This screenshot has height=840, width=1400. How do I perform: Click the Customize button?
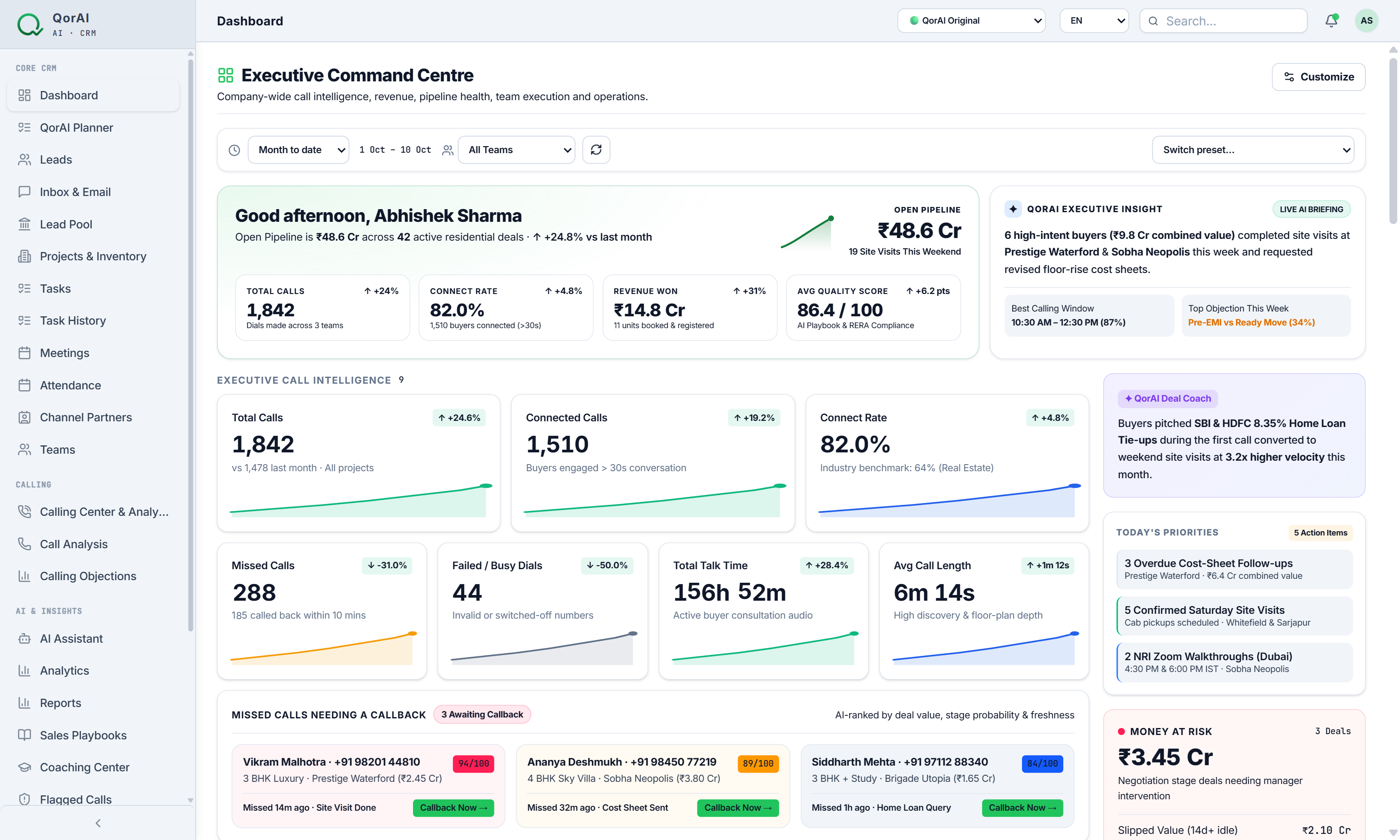pos(1319,77)
